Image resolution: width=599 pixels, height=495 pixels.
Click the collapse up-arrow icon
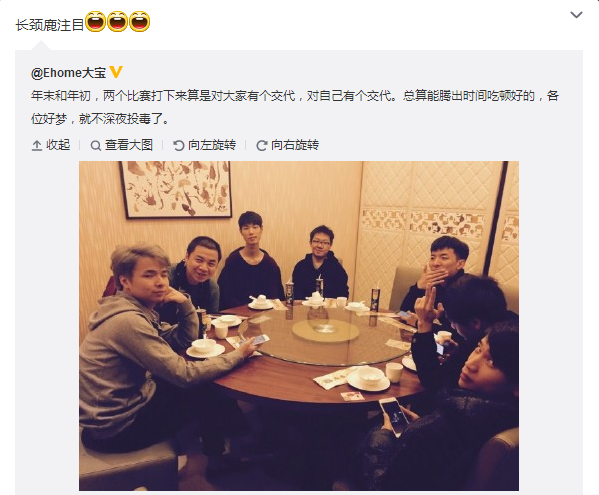(x=37, y=146)
